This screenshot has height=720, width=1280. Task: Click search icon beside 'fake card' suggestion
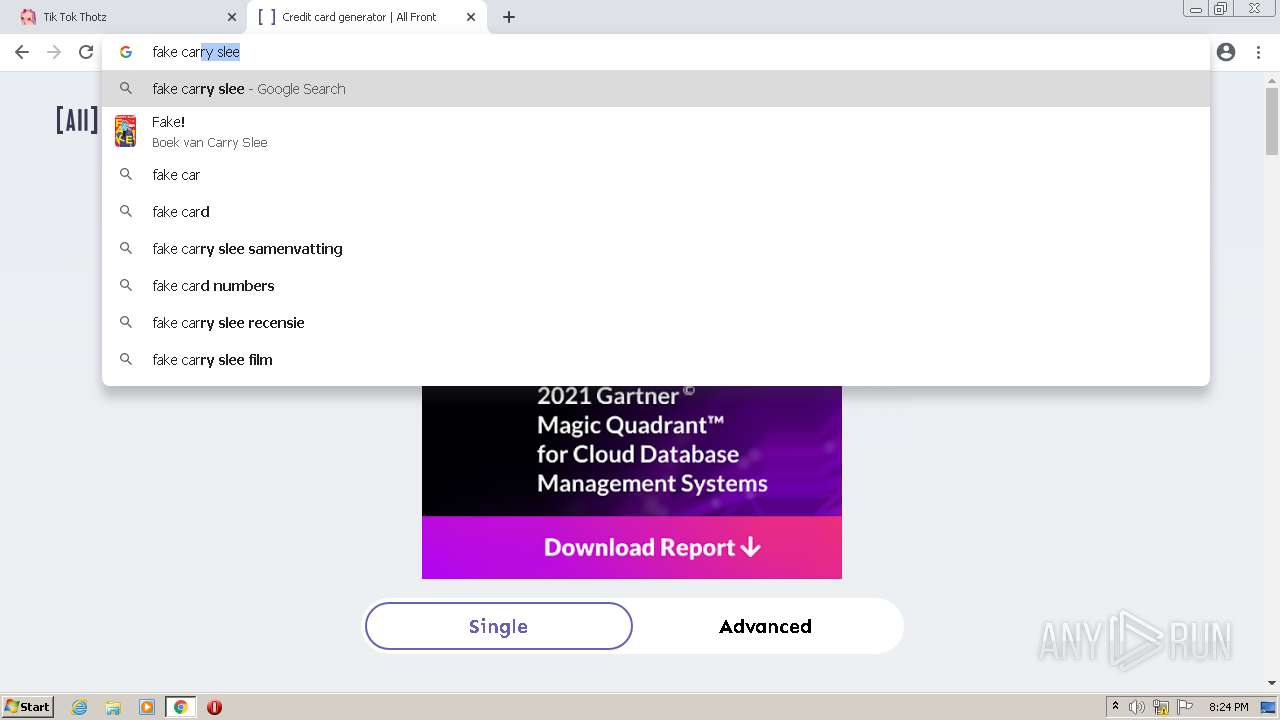126,211
